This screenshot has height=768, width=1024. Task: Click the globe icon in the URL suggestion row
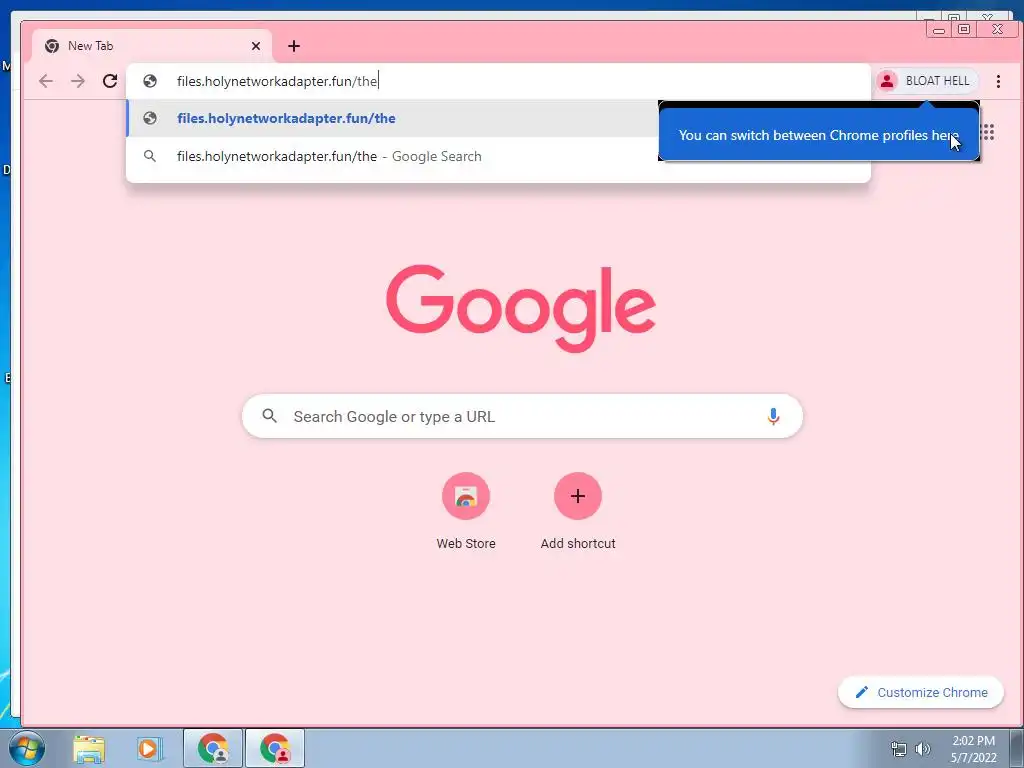(150, 118)
